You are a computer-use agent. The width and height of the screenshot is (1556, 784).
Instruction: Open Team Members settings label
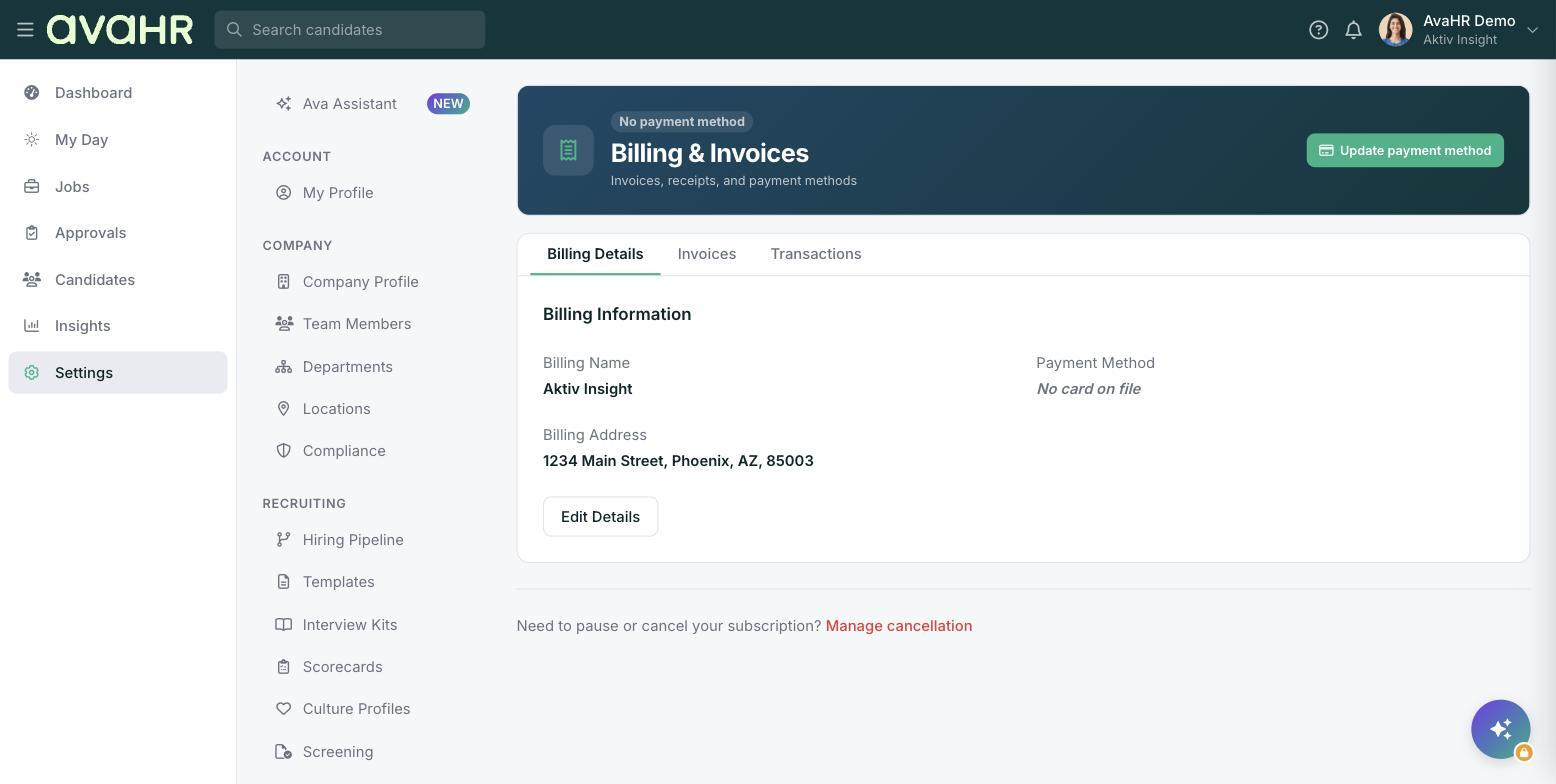click(x=357, y=324)
